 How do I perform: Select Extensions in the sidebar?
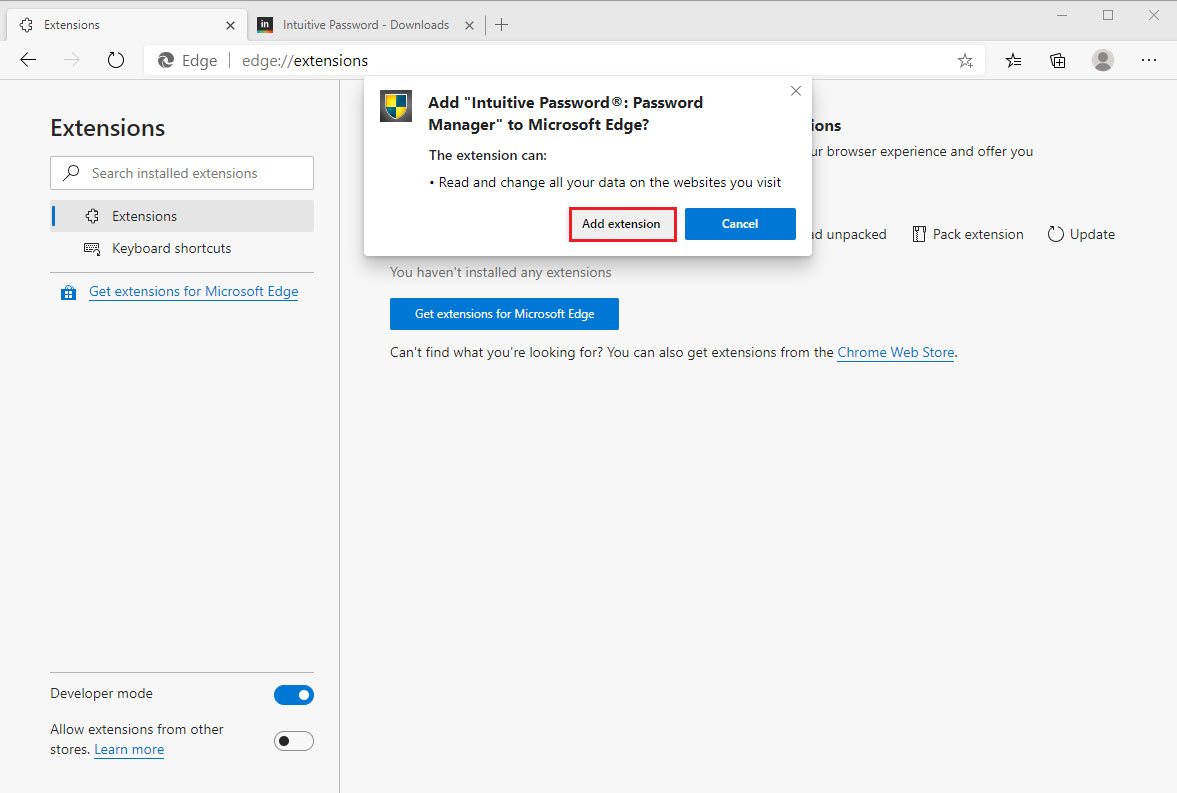pos(182,216)
